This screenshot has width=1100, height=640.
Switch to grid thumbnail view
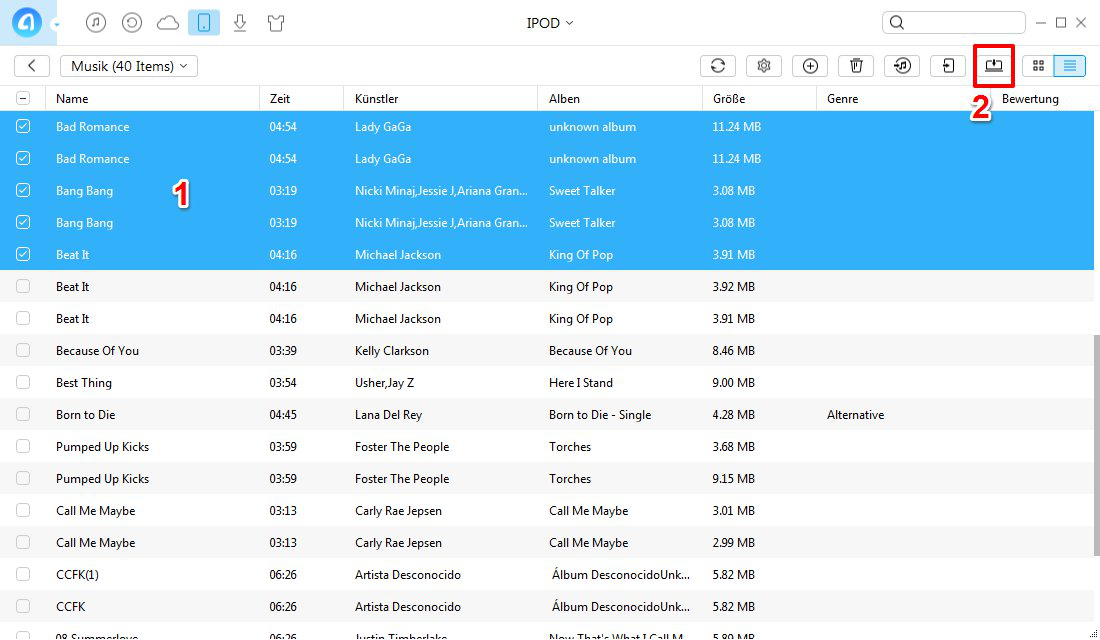[x=1038, y=66]
